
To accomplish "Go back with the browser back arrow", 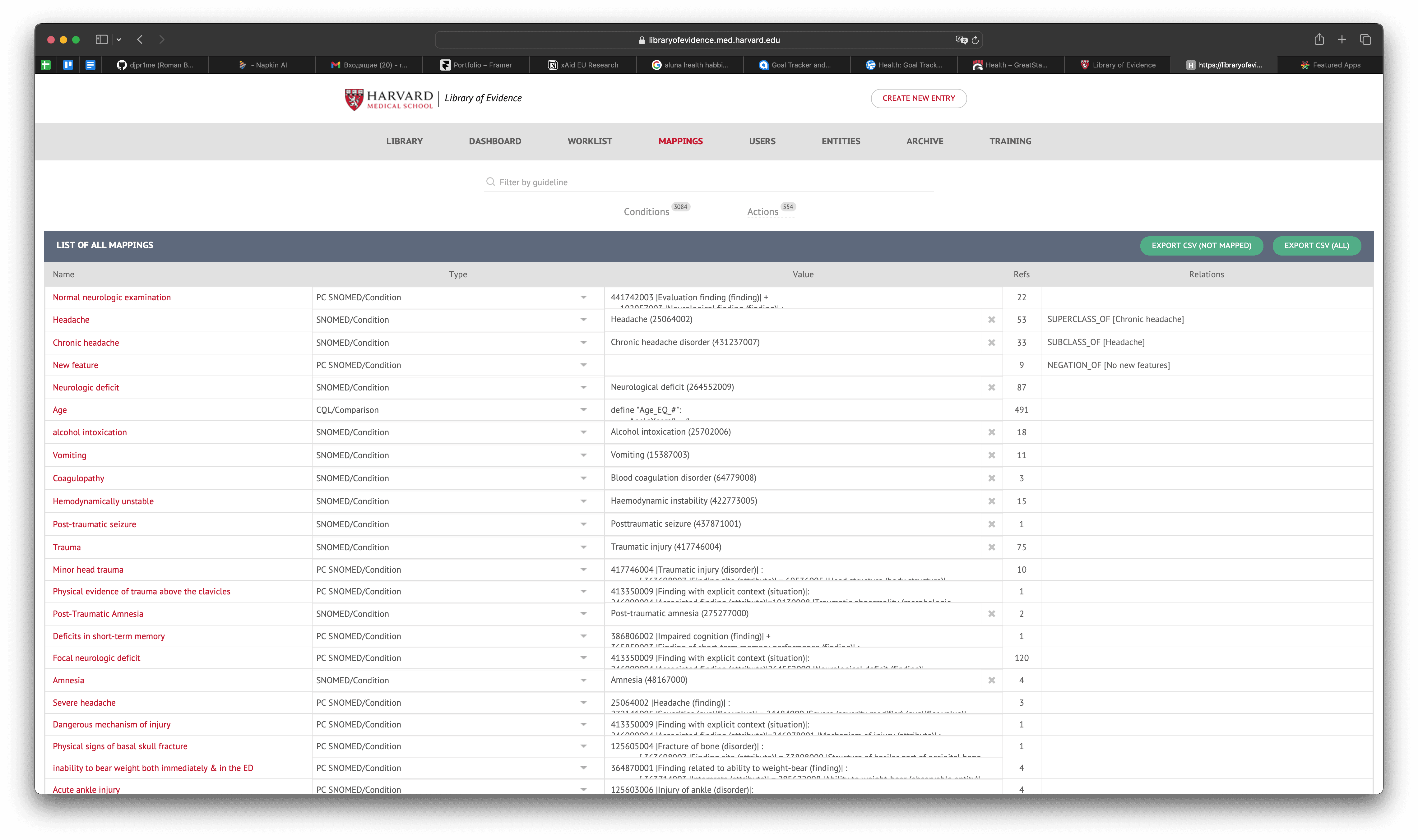I will coord(140,39).
